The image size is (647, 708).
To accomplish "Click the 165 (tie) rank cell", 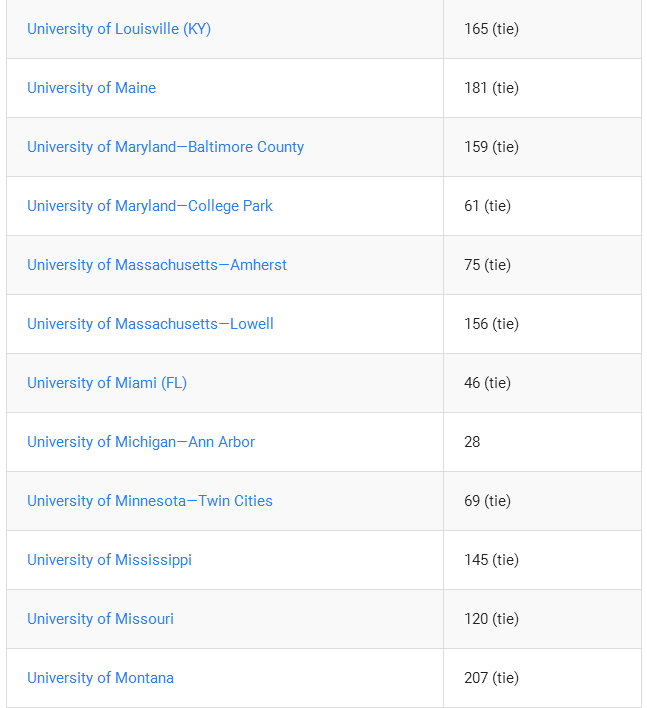I will point(542,29).
